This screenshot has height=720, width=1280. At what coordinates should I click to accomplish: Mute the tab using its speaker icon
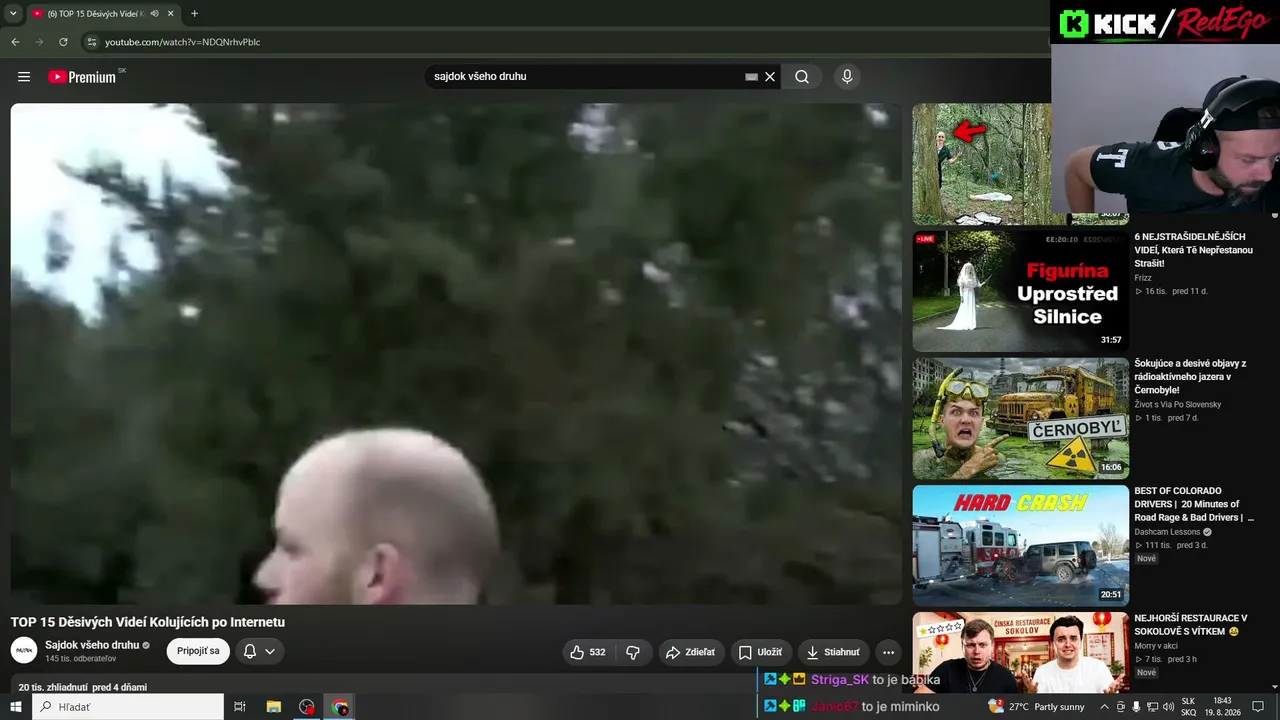(154, 14)
